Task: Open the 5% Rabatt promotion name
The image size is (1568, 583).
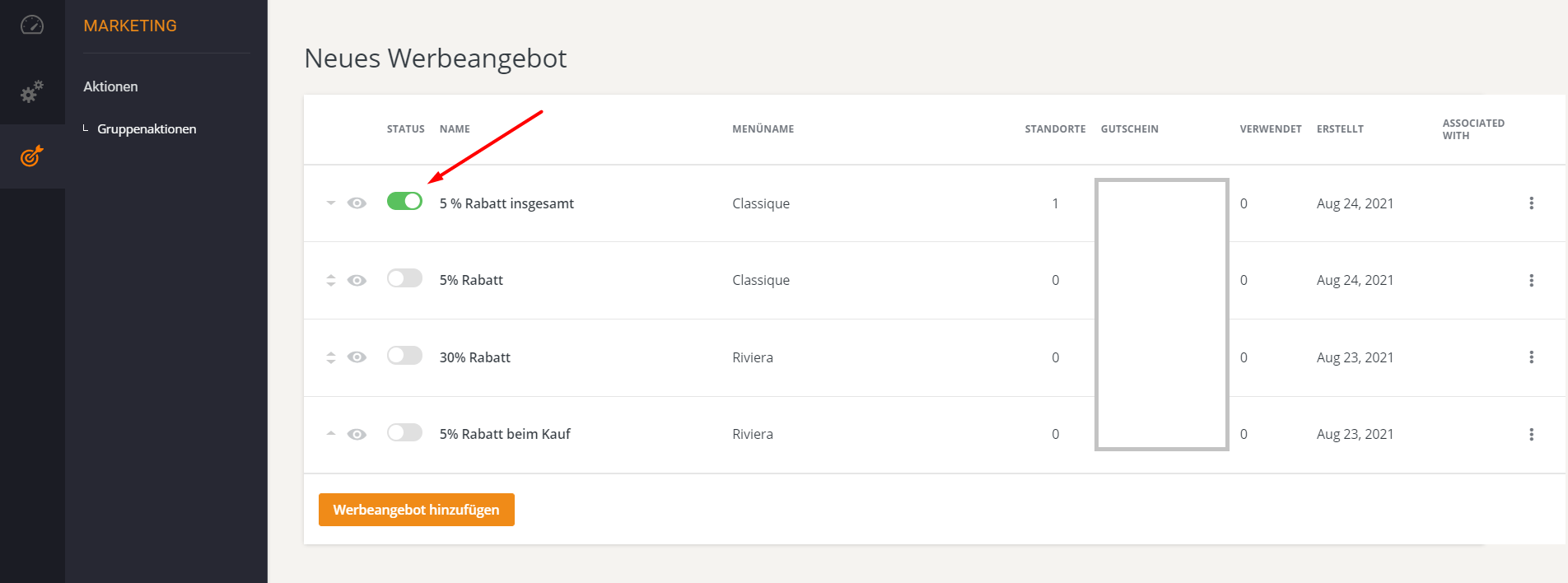Action: tap(471, 281)
